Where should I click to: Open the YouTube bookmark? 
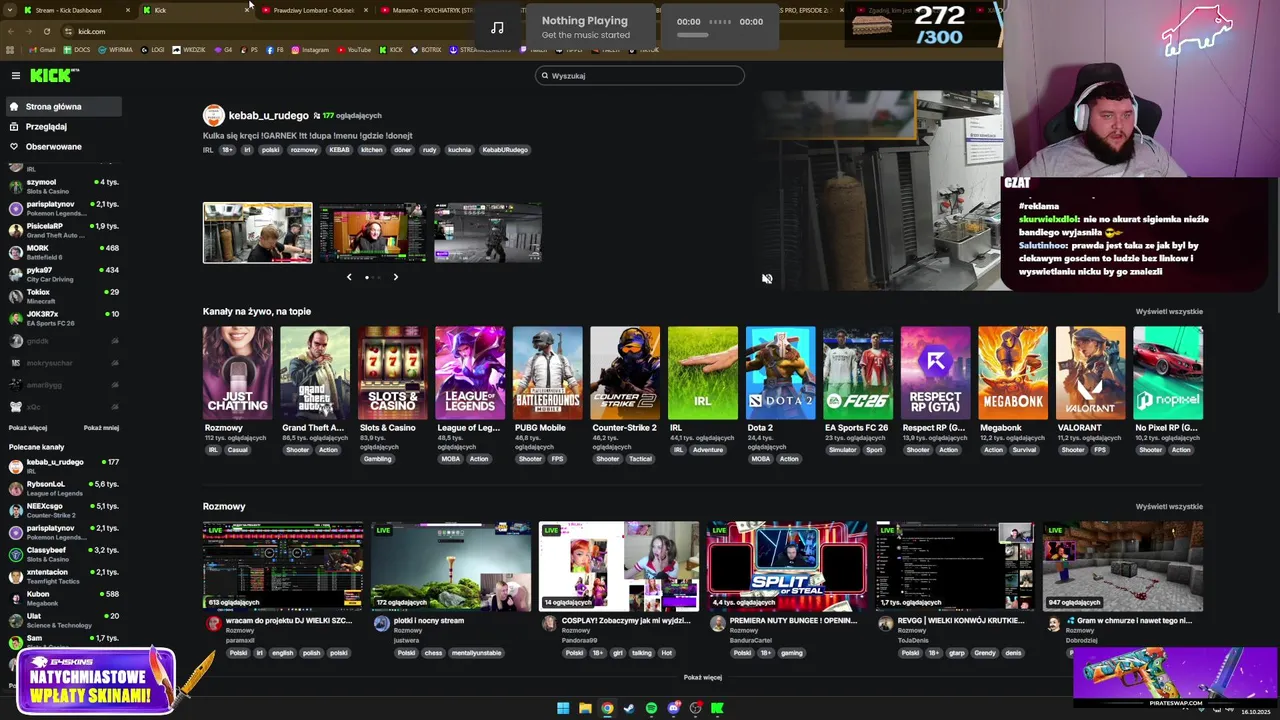[355, 50]
